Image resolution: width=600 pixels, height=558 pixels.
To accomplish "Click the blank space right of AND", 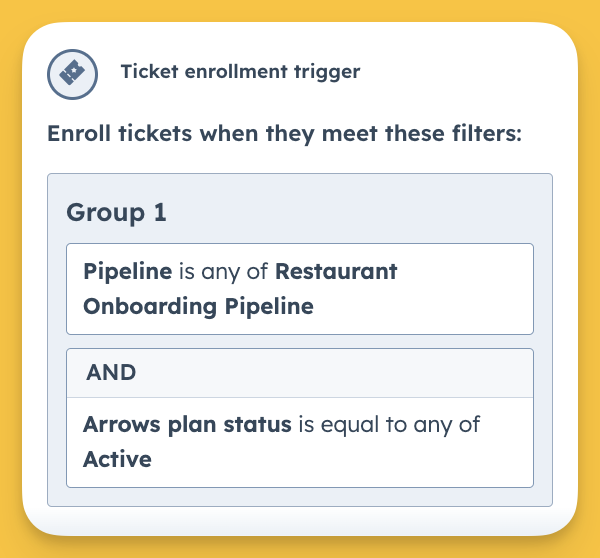I will click(x=333, y=373).
